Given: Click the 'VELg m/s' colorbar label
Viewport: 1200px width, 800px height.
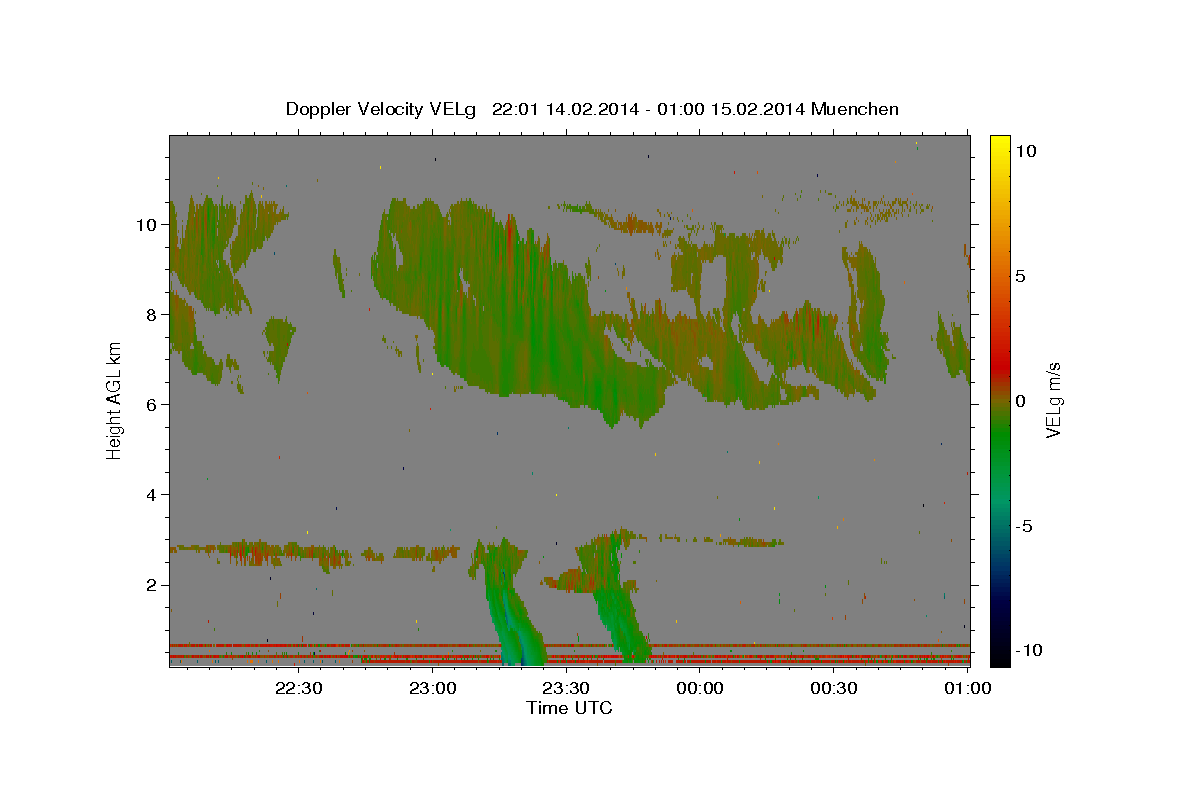Looking at the screenshot, I should coord(1053,398).
